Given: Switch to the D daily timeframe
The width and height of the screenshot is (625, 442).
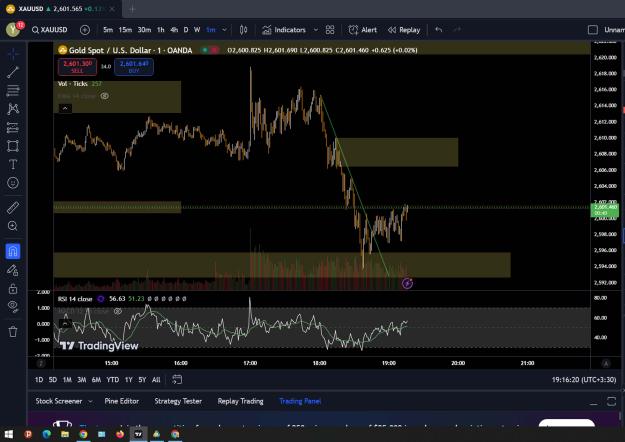Looking at the screenshot, I should (x=186, y=30).
